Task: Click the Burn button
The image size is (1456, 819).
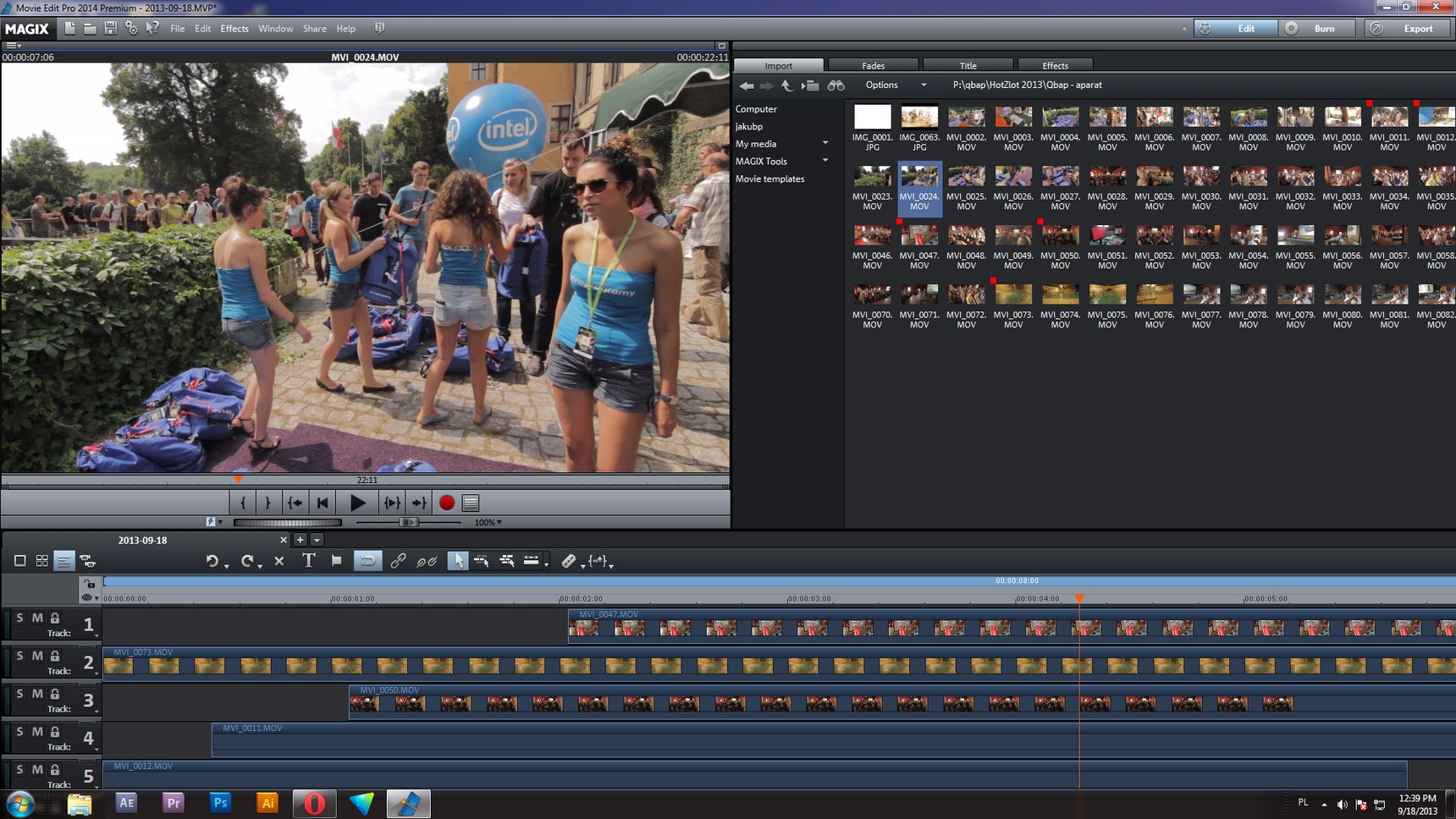Action: tap(1315, 28)
